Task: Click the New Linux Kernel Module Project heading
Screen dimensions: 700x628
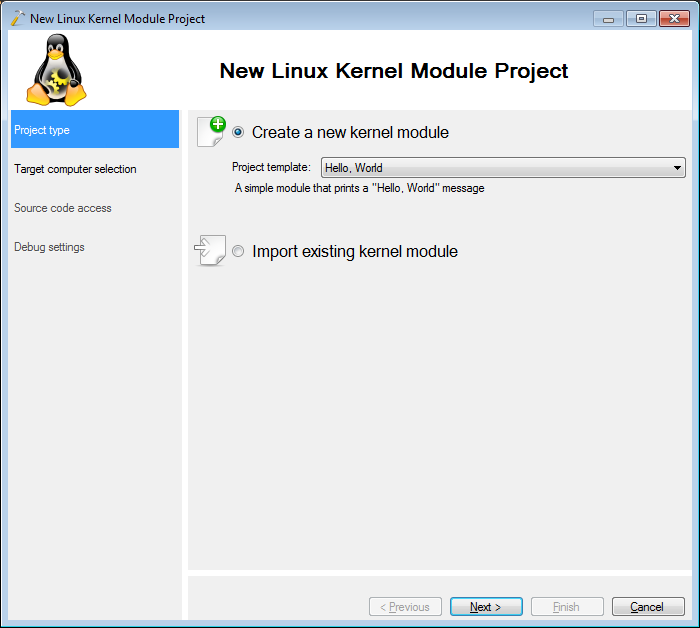Action: click(x=394, y=71)
